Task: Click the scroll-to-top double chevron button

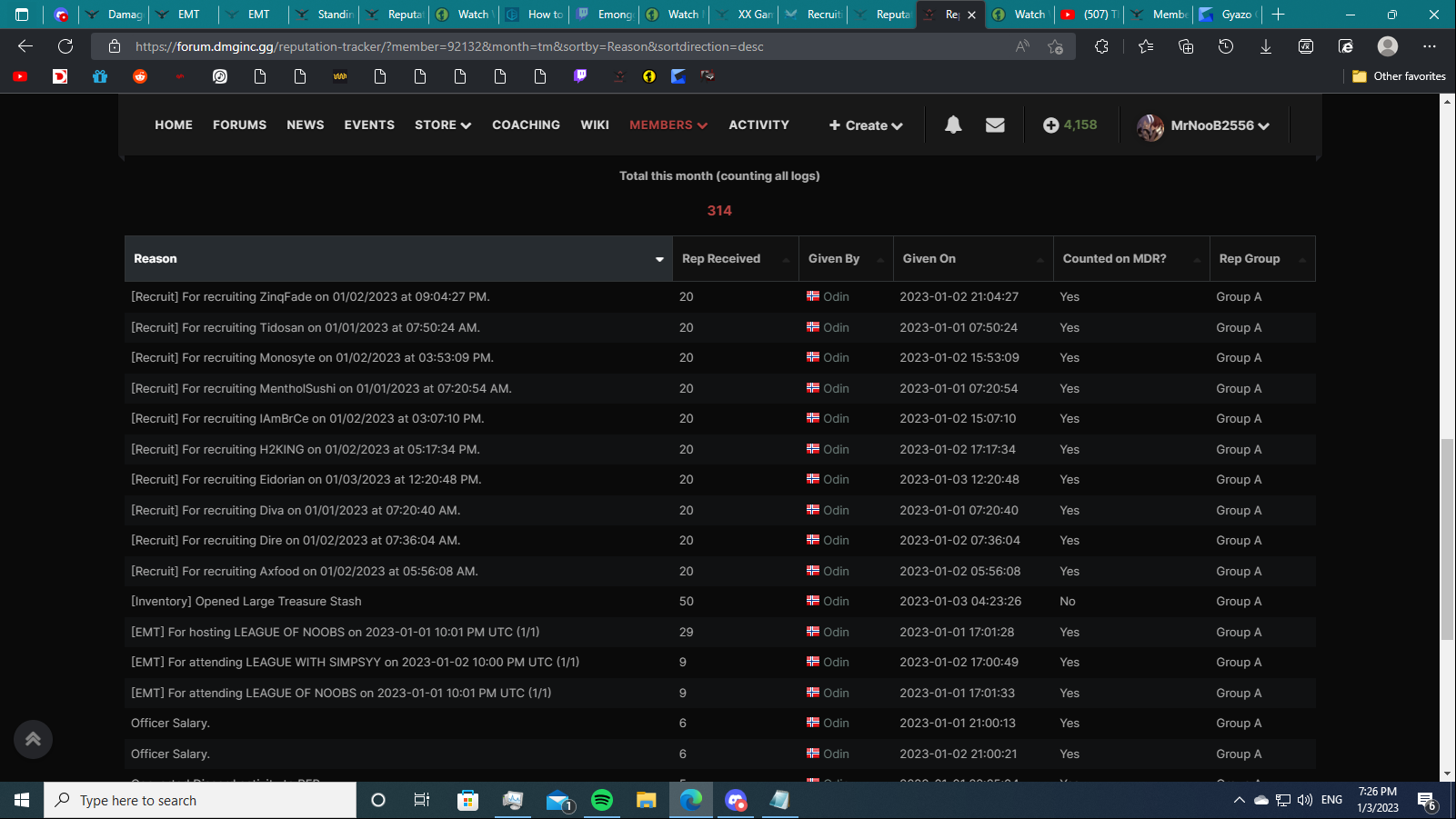Action: pyautogui.click(x=33, y=739)
